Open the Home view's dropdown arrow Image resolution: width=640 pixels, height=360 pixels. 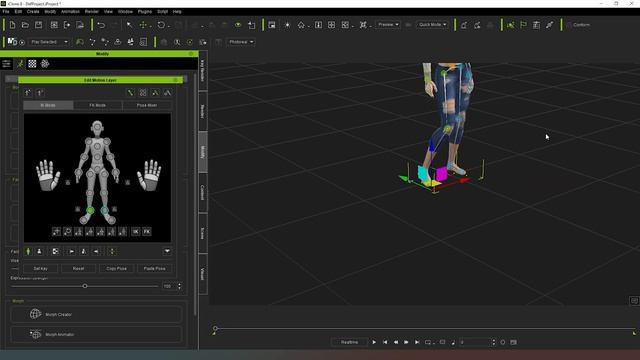[x=309, y=26]
